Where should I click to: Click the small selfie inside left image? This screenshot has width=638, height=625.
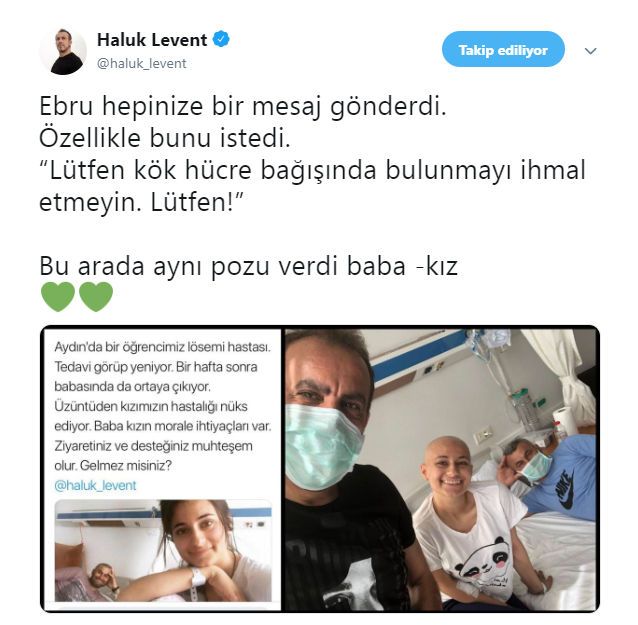pyautogui.click(x=163, y=551)
